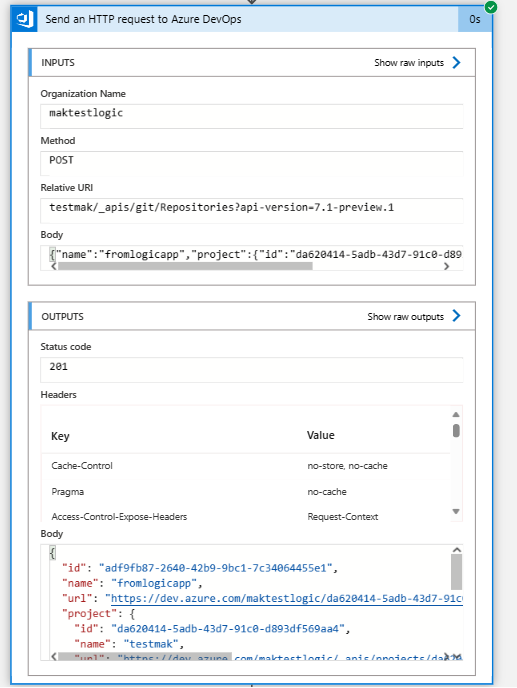This screenshot has height=688, width=517.
Task: Select the Pragma no-cache value
Action: point(327,491)
